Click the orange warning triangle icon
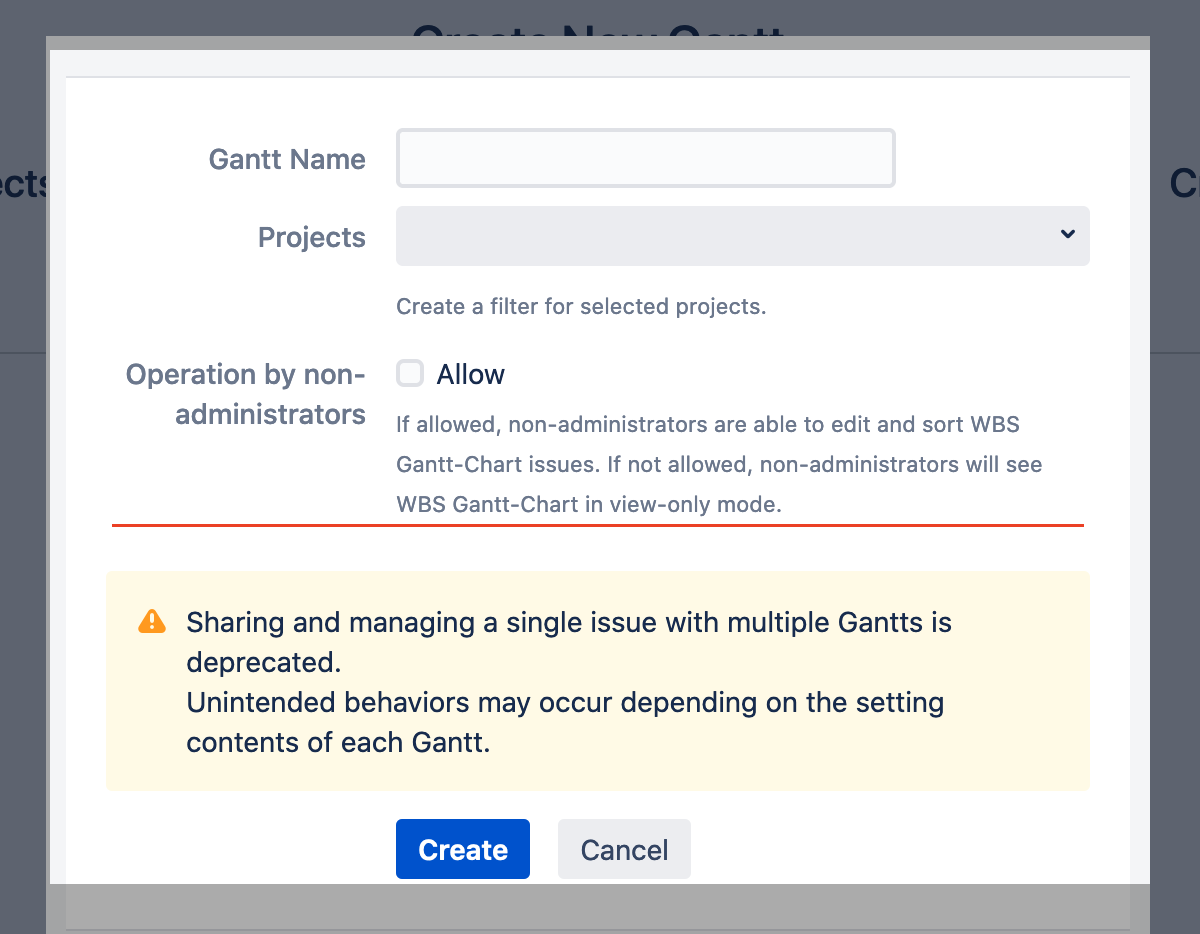The image size is (1200, 934). click(x=151, y=622)
